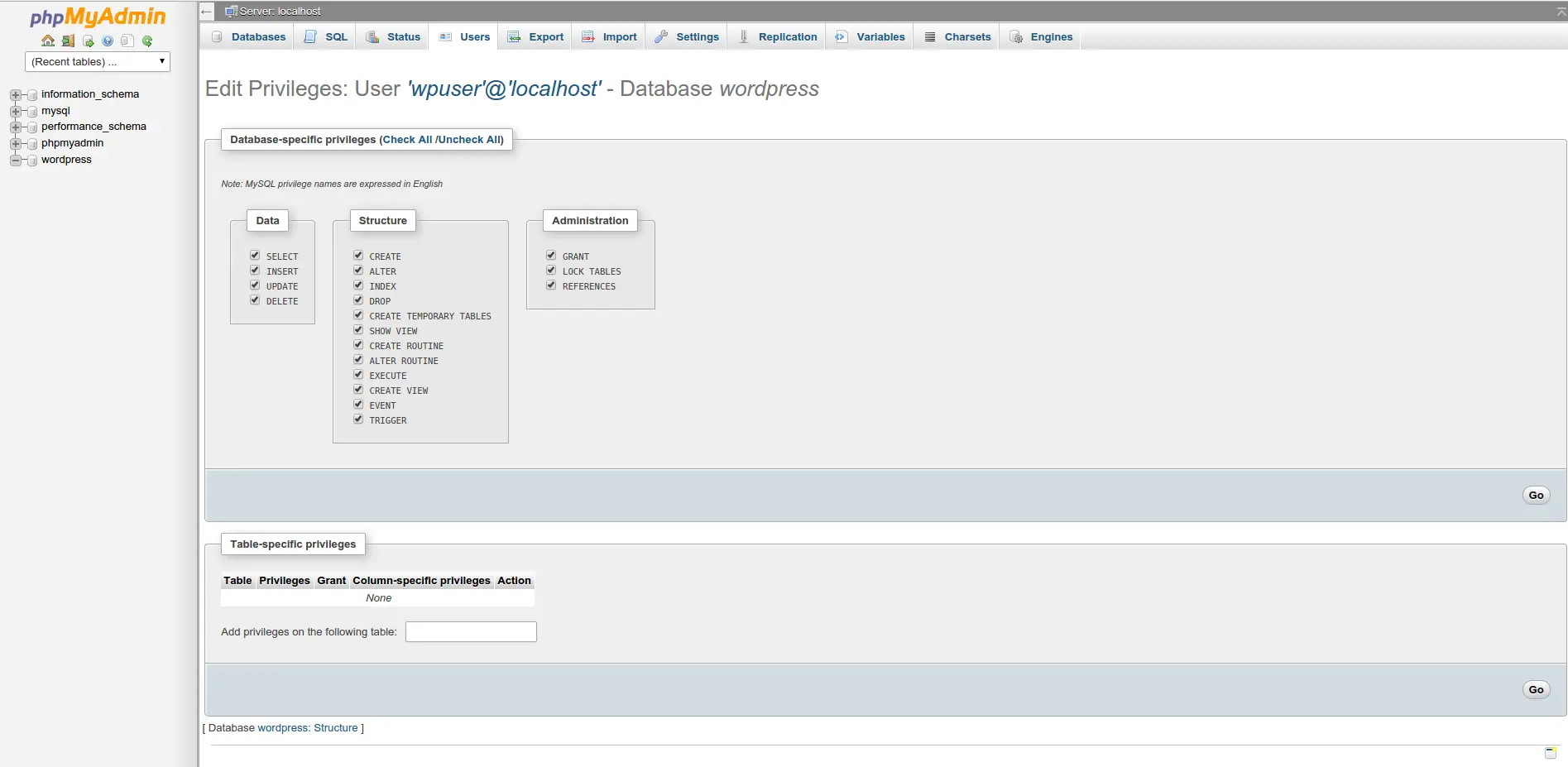Click the performance_schema database icon

pos(32,127)
